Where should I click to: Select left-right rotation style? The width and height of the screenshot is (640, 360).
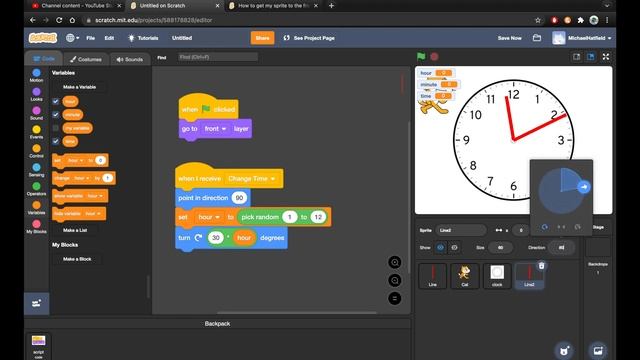click(x=561, y=227)
